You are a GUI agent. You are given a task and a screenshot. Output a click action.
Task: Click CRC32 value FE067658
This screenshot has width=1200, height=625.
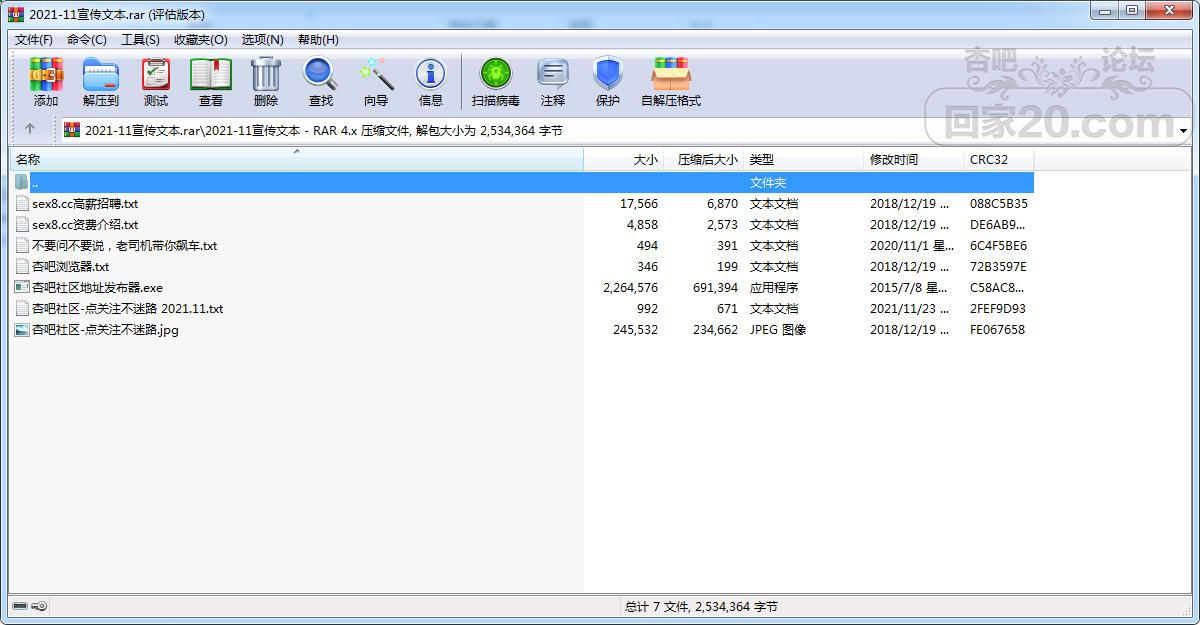point(998,329)
